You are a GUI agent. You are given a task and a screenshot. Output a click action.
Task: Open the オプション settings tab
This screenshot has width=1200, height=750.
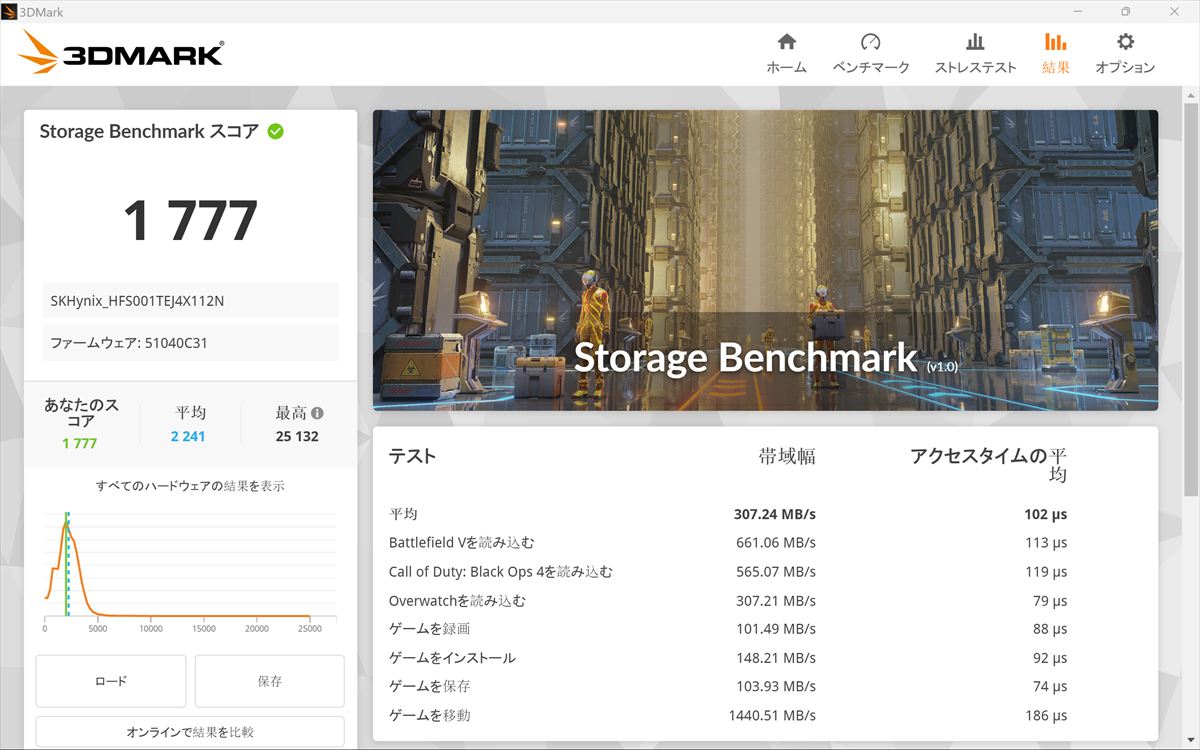point(1125,53)
